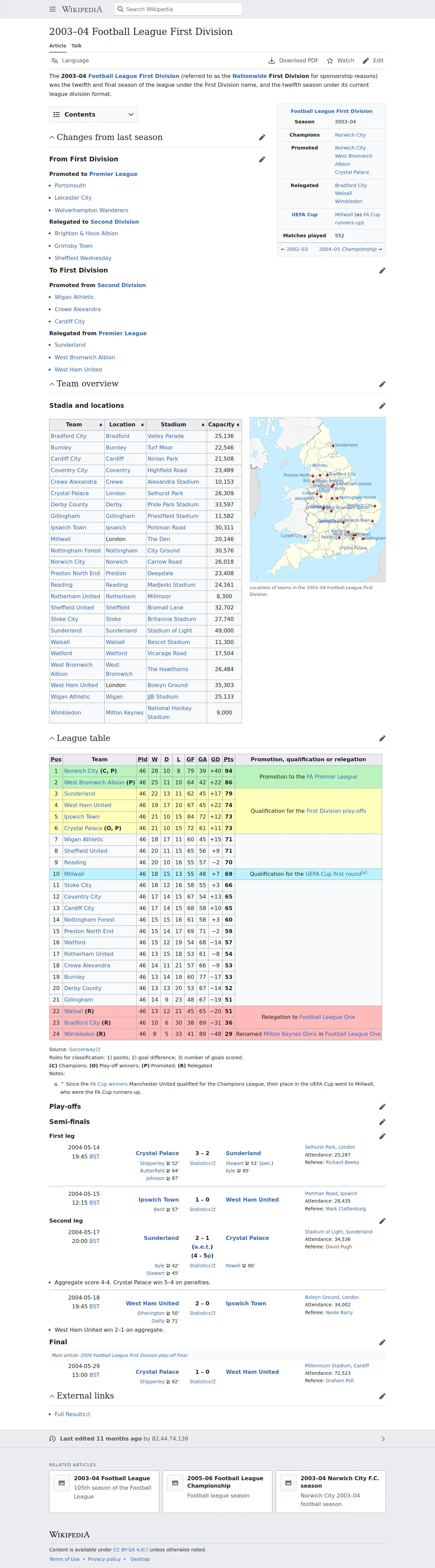Sort the stadia table by Location
Image resolution: width=435 pixels, height=1568 pixels.
(125, 425)
